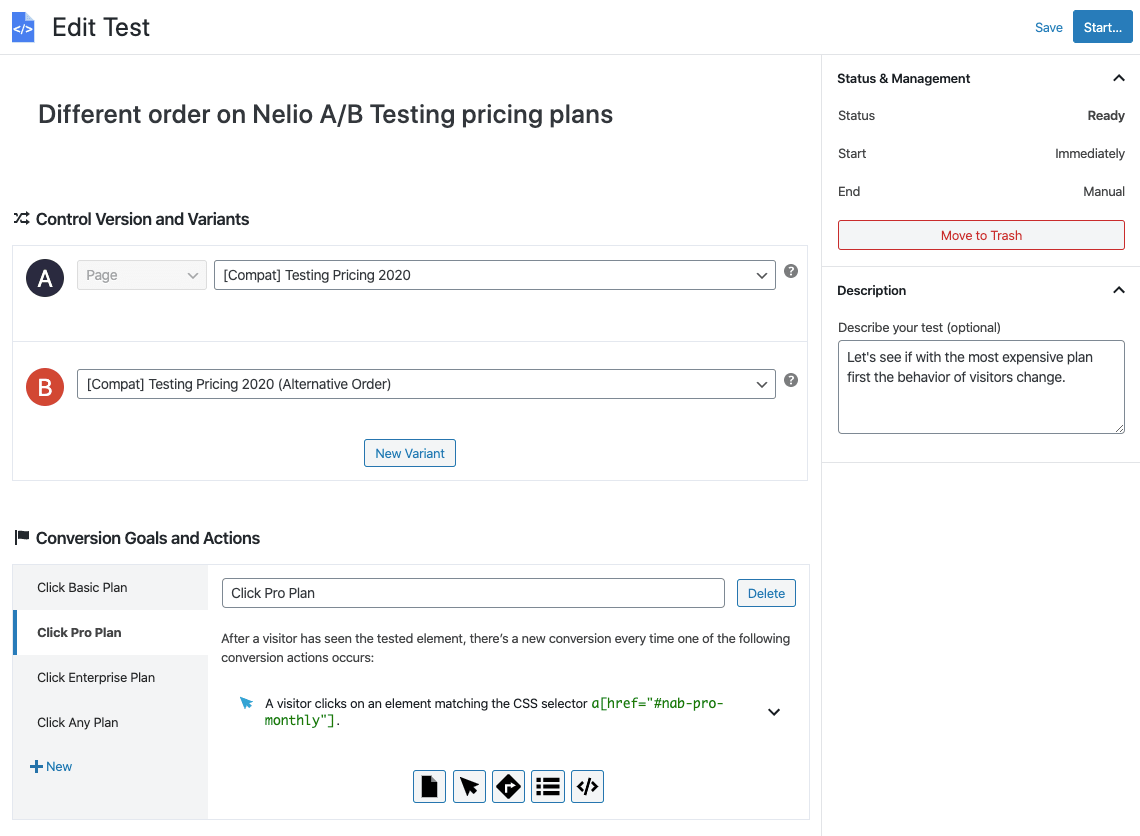Collapse the Status & Management panel

pos(1118,78)
